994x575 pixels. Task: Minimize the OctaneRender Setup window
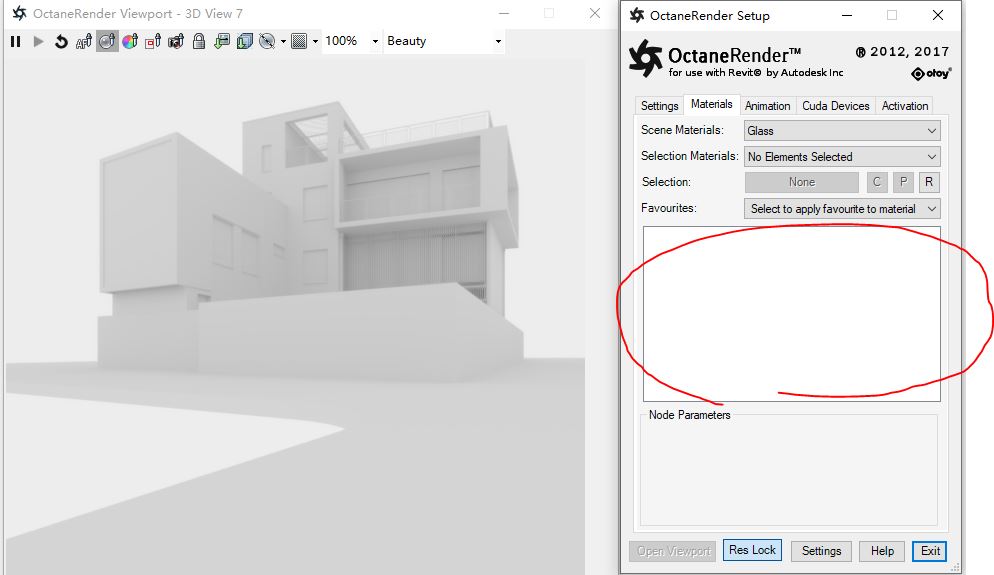[x=847, y=15]
